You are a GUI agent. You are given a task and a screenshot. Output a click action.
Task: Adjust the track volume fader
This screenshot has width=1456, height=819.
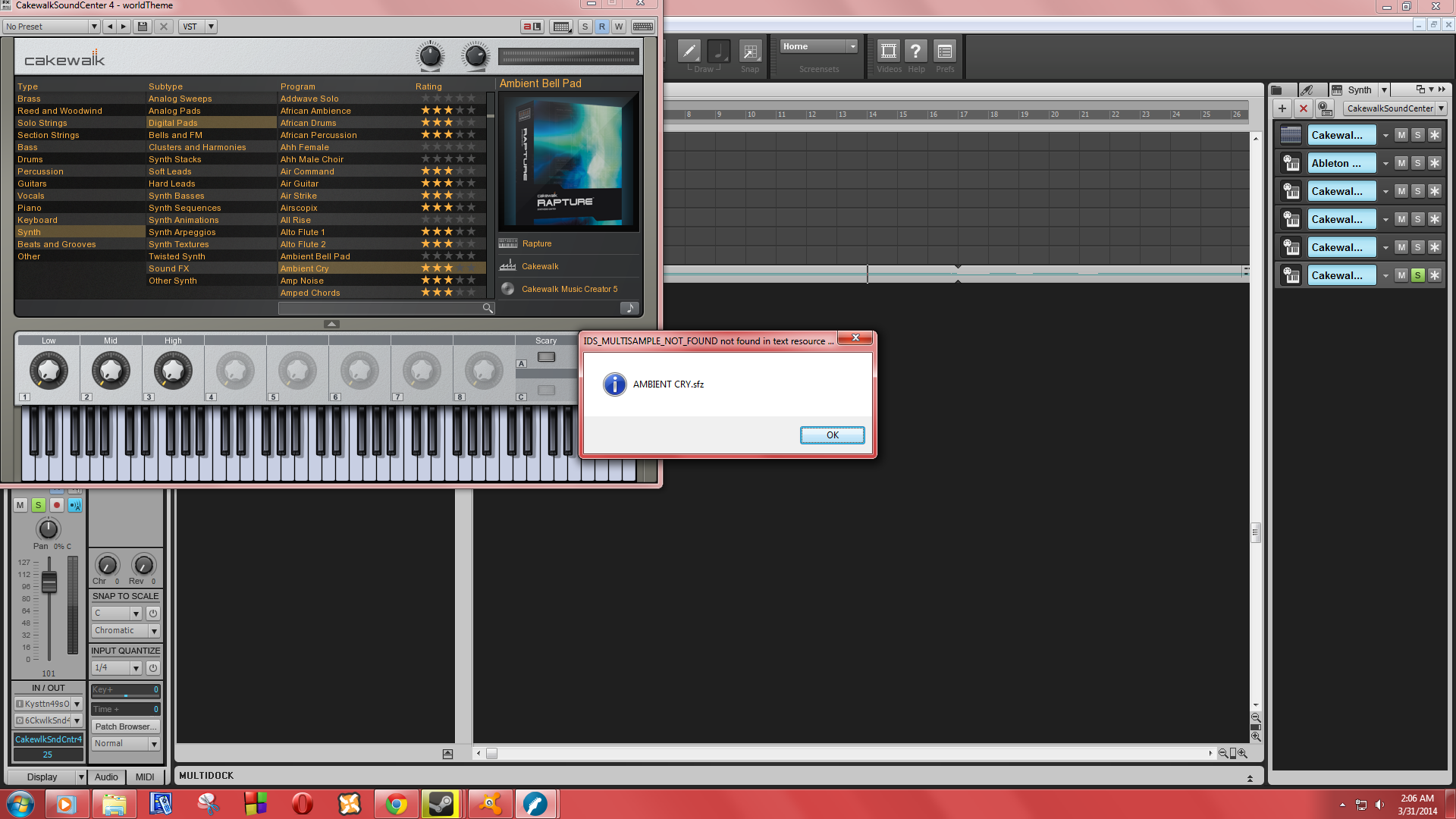point(49,582)
